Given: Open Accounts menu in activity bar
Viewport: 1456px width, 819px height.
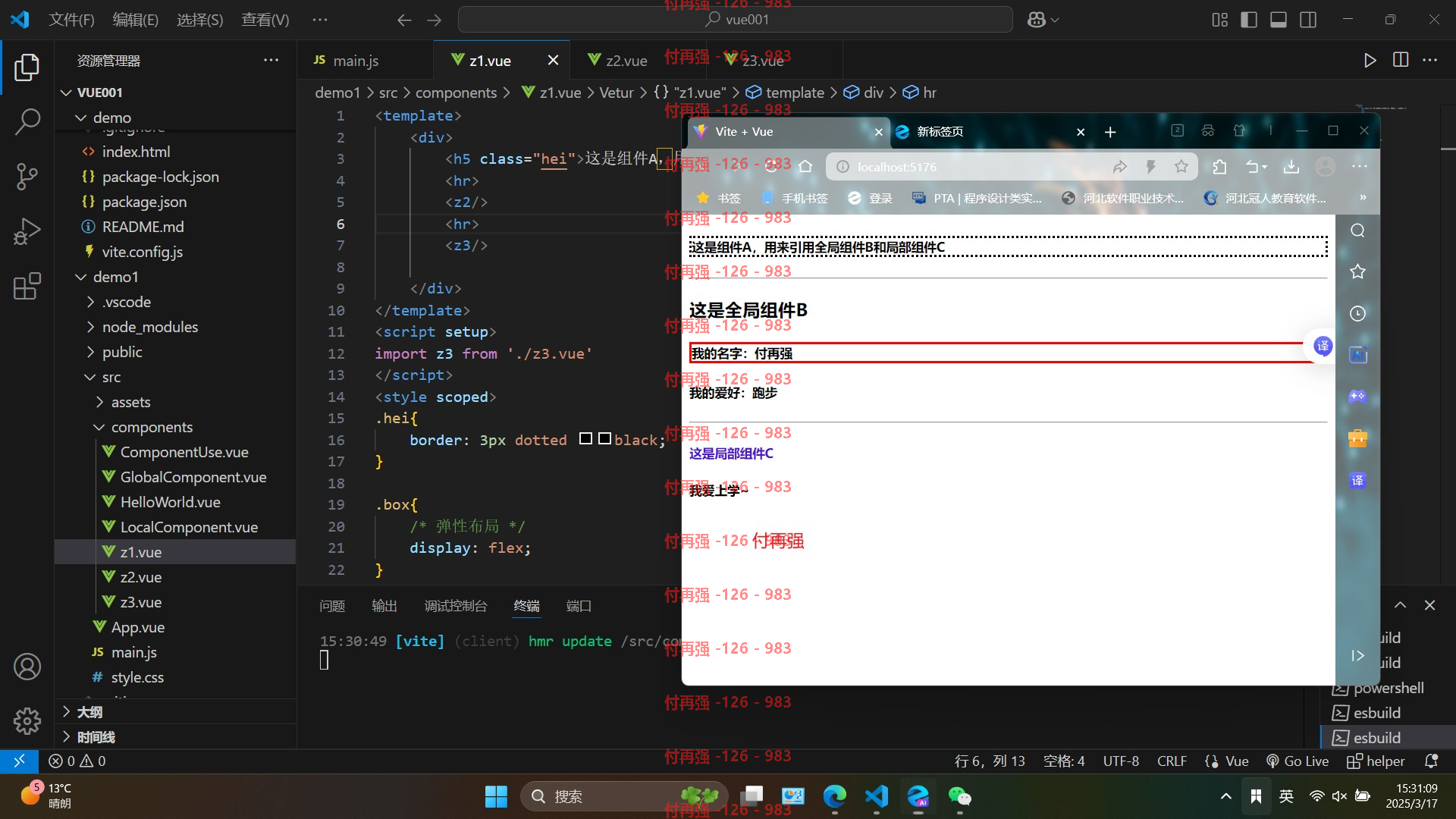Looking at the screenshot, I should click(x=27, y=667).
